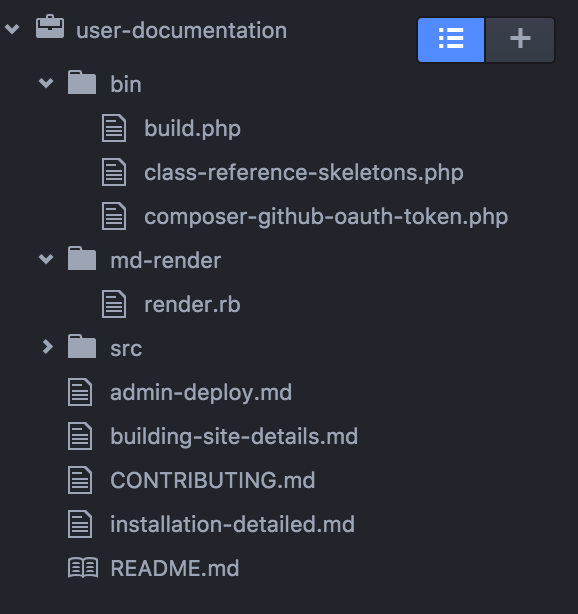Click the README.md book icon
Screen dimensions: 578x614
(x=83, y=567)
